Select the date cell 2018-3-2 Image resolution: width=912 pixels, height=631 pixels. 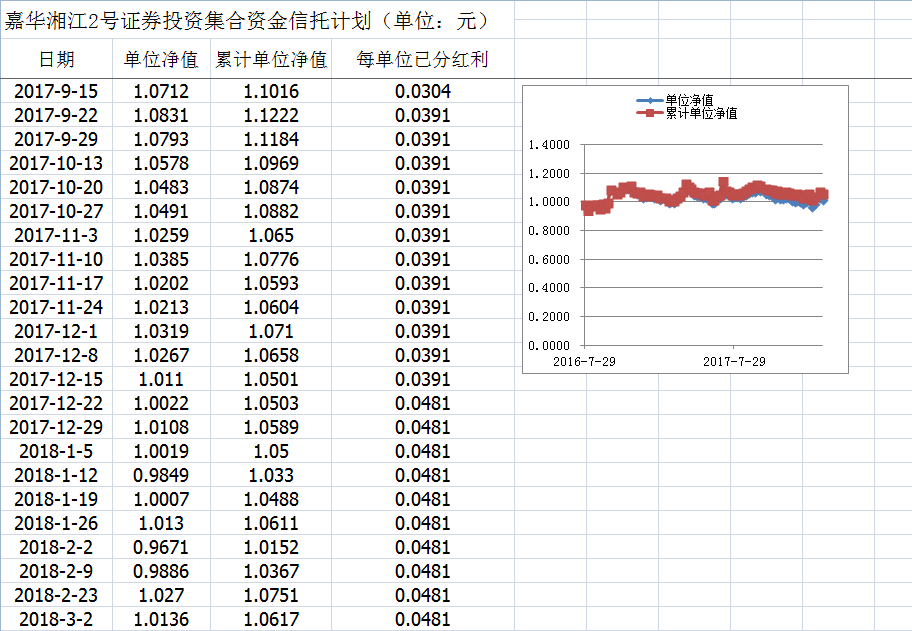[56, 619]
